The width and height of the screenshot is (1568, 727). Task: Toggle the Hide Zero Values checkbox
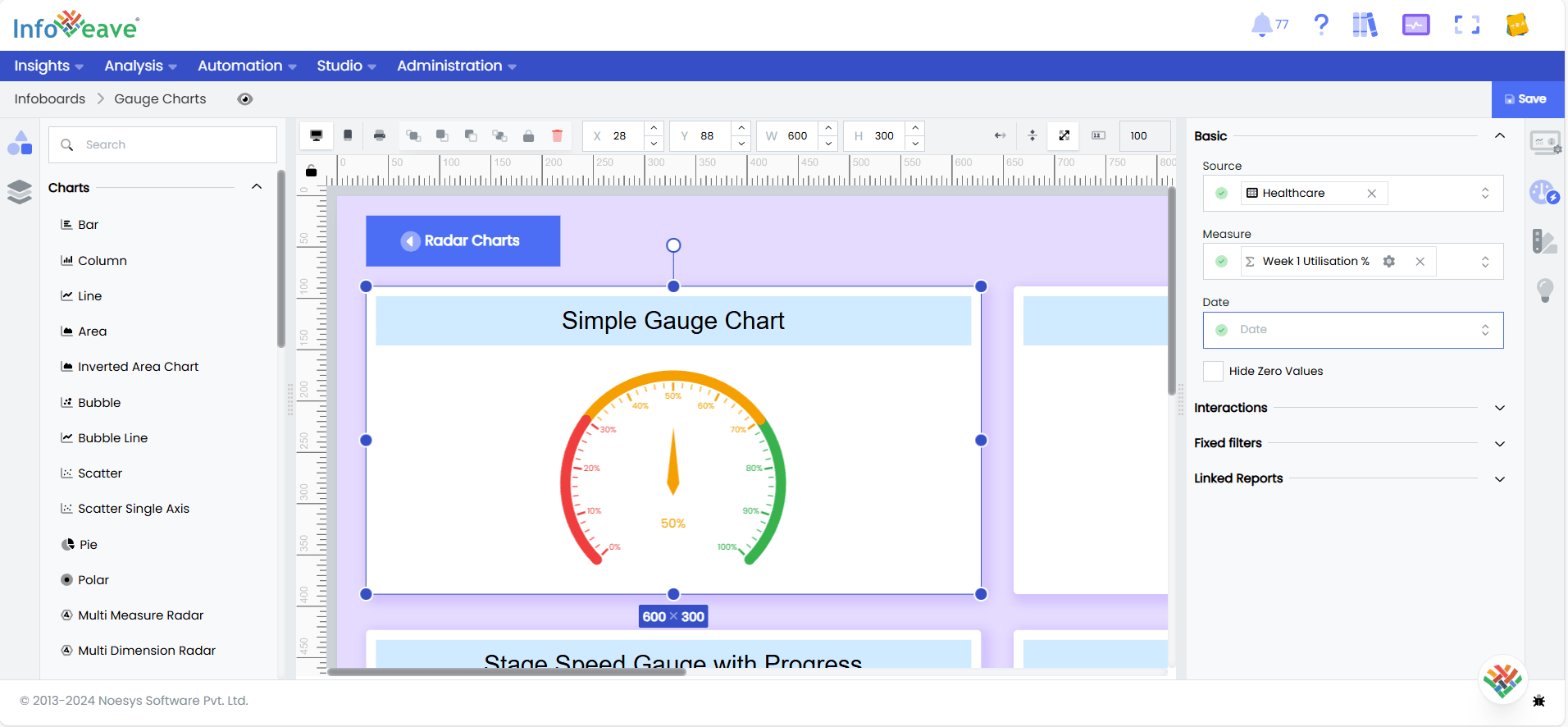pyautogui.click(x=1213, y=371)
